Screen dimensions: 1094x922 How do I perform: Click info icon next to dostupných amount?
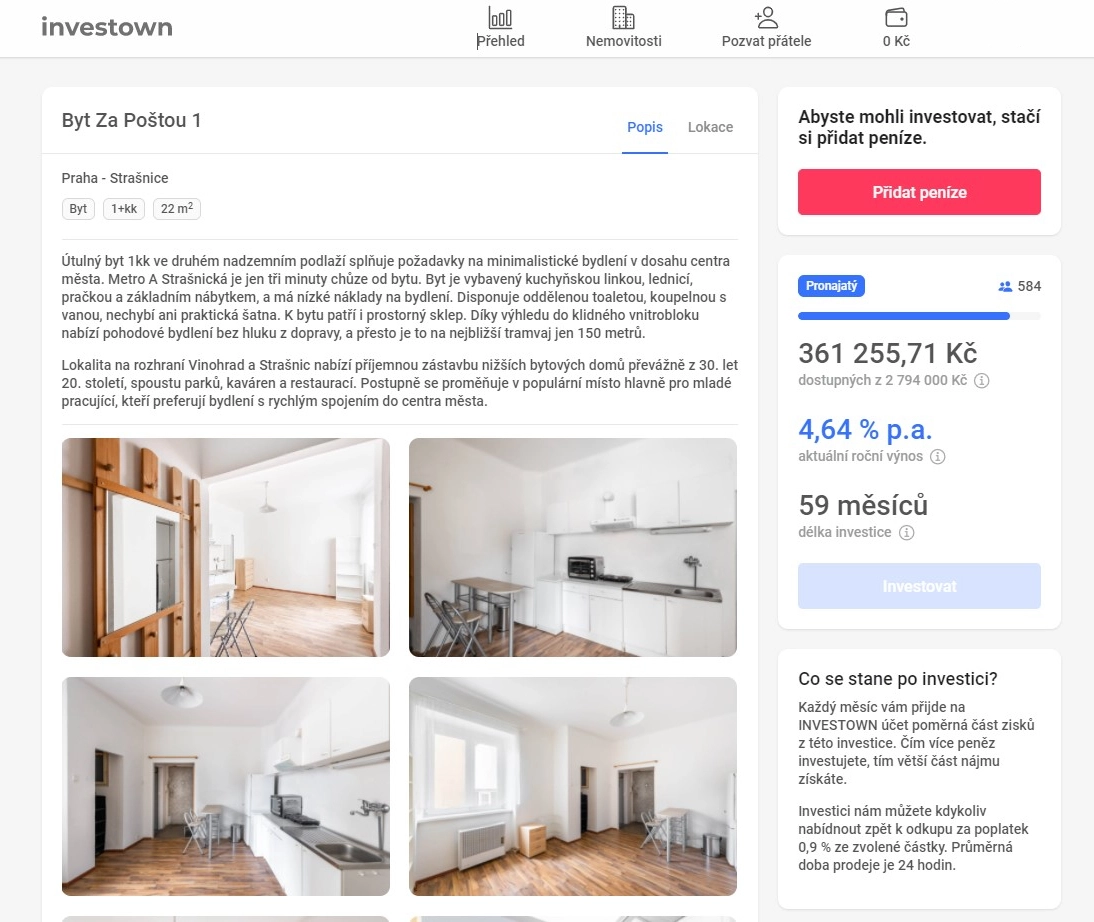pos(981,380)
